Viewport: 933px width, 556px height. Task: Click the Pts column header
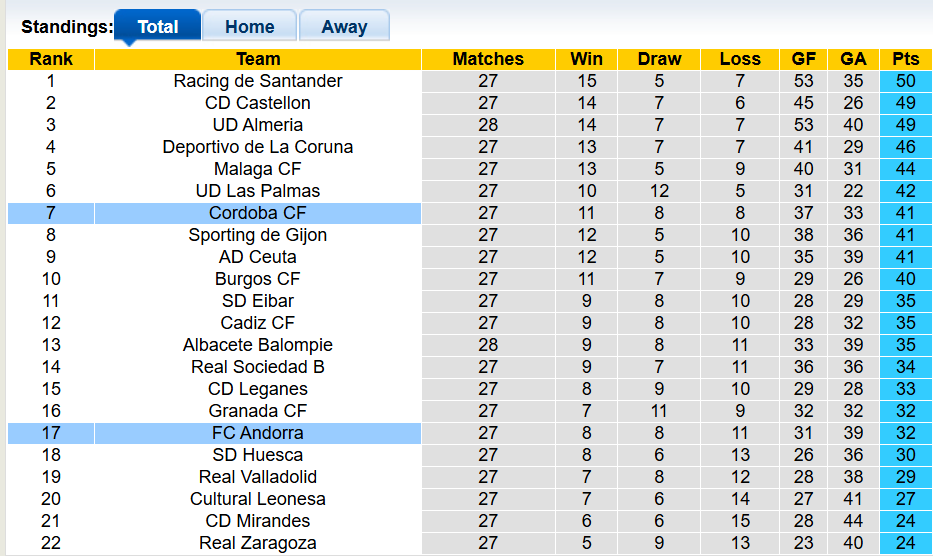point(906,59)
